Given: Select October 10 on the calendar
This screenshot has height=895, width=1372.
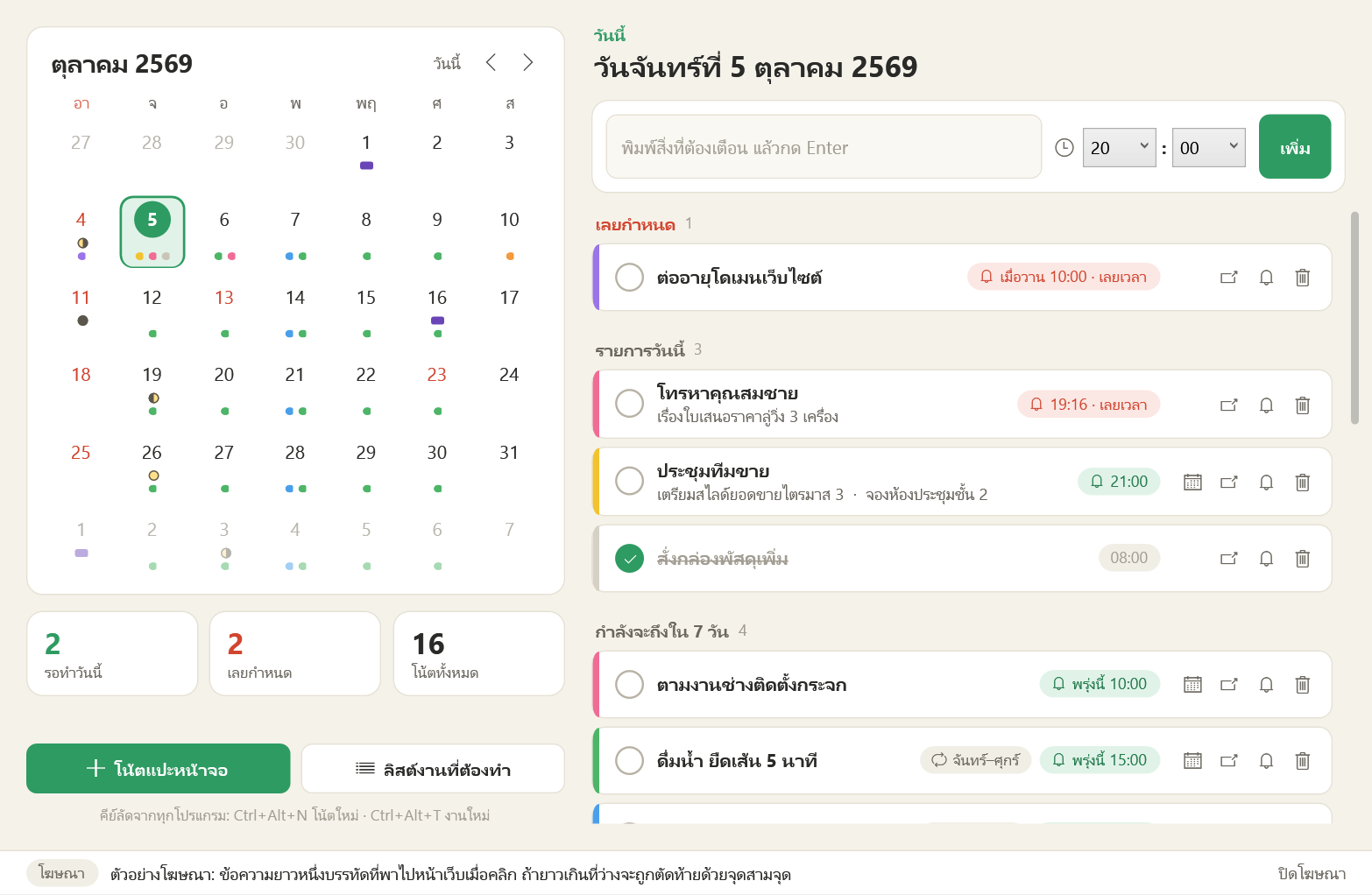Looking at the screenshot, I should (x=509, y=230).
